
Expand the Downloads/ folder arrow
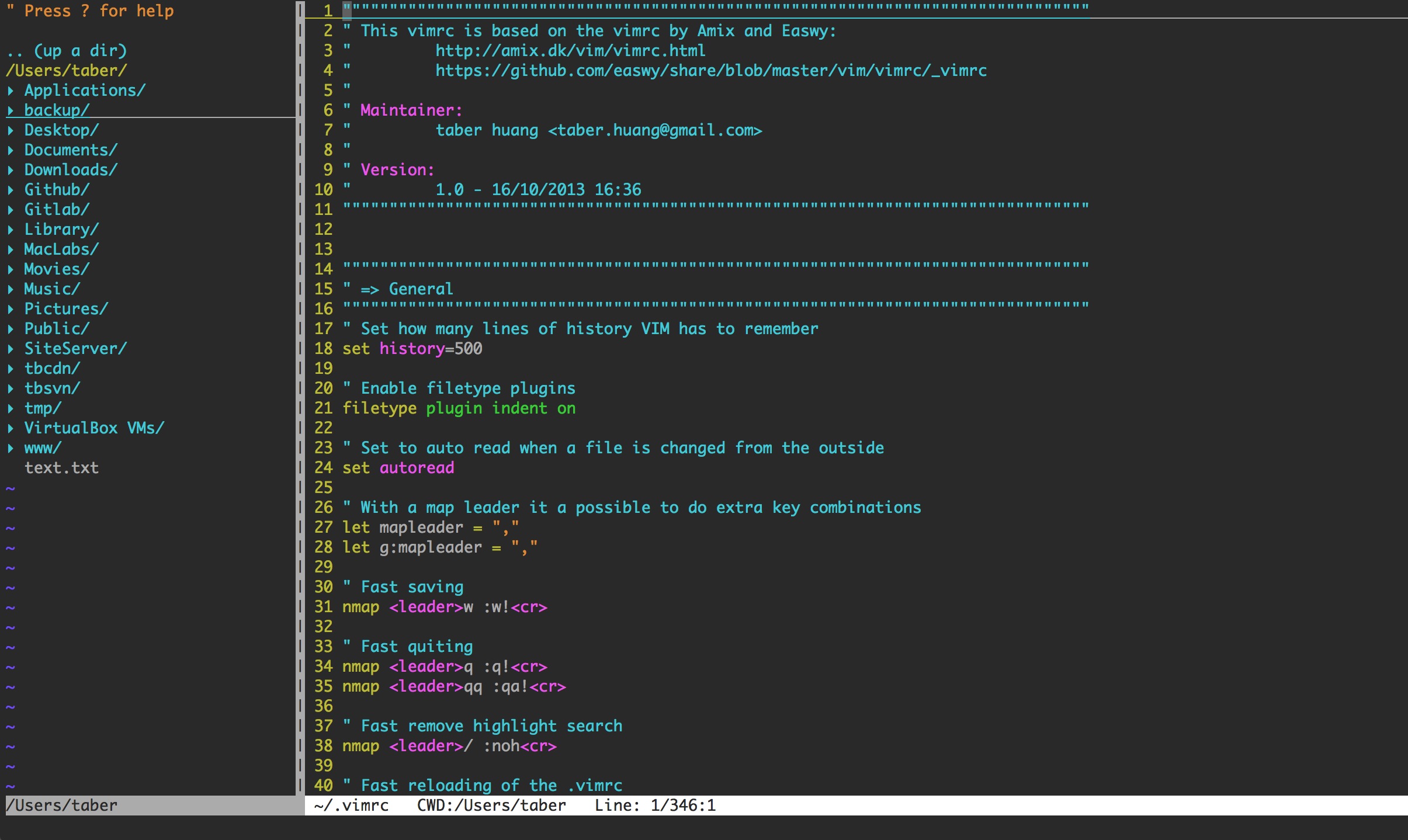(x=11, y=170)
